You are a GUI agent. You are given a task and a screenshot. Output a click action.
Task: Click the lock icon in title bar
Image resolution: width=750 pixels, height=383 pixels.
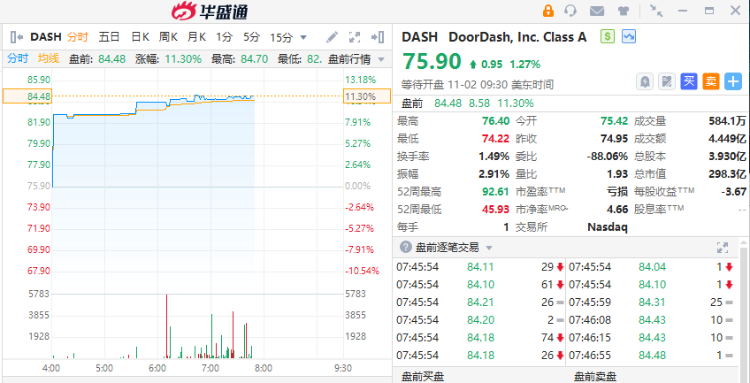(548, 11)
